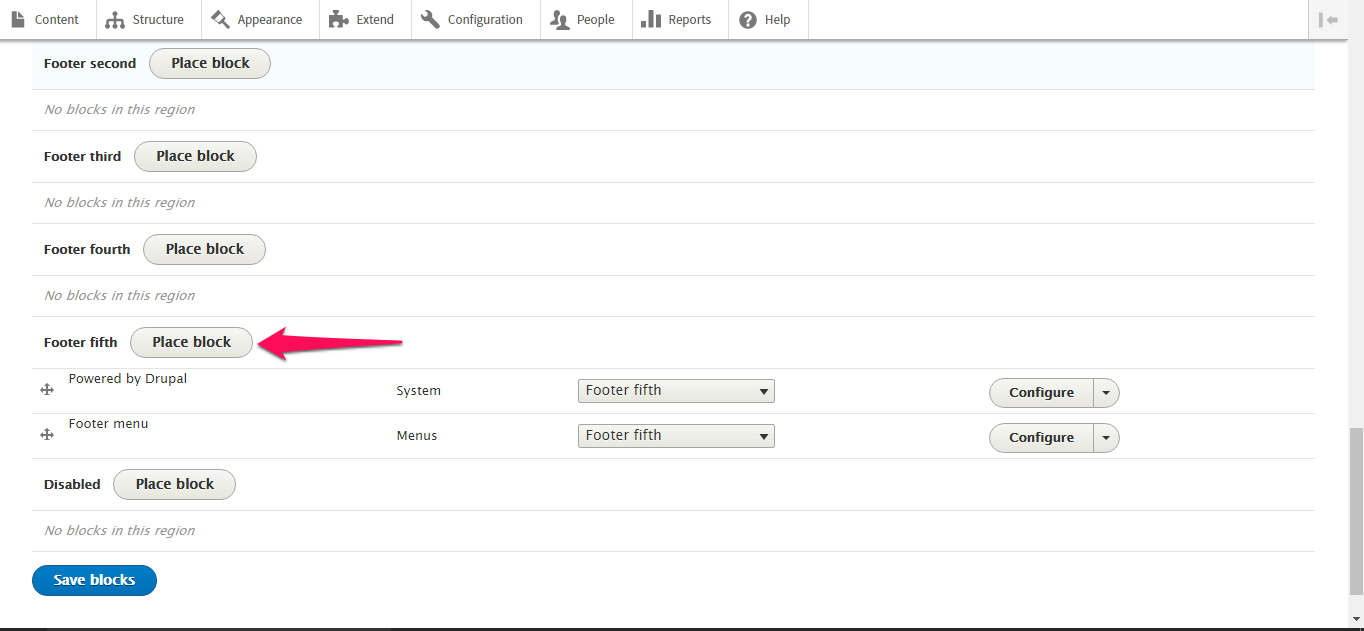Expand Configure options arrow for Footer menu
The width and height of the screenshot is (1364, 631).
click(x=1106, y=438)
